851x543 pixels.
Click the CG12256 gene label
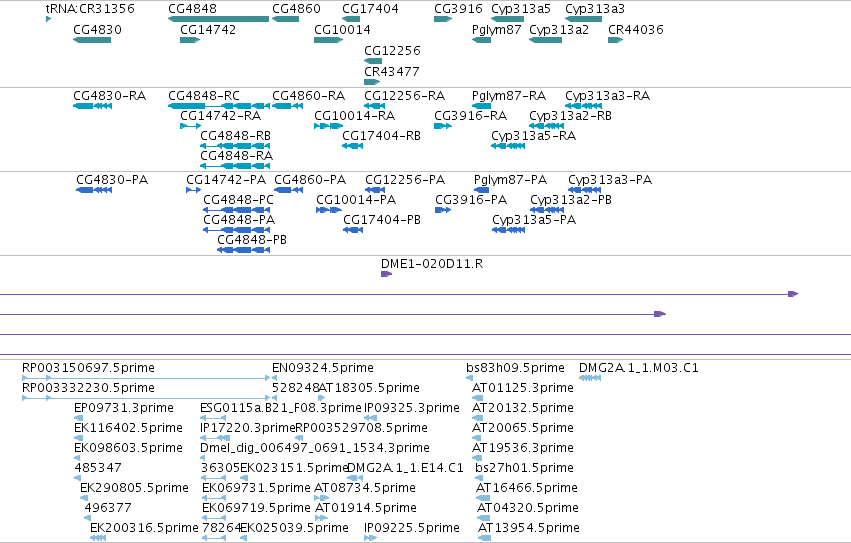tap(392, 50)
